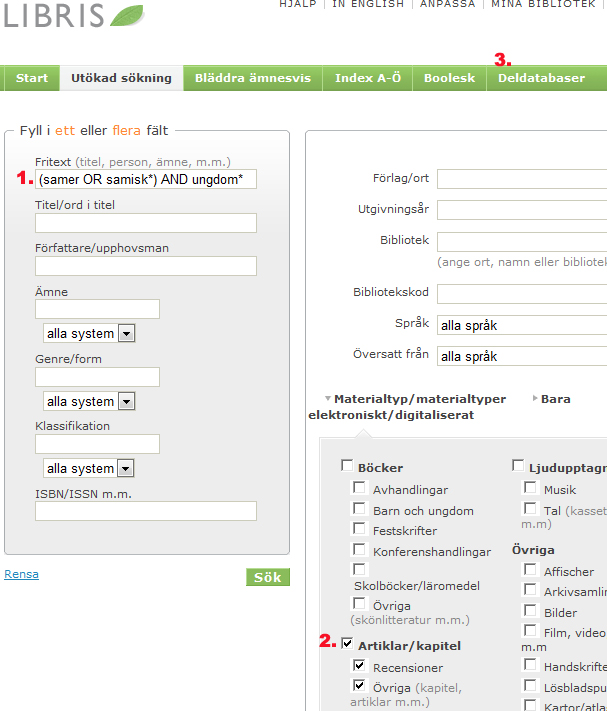607x711 pixels.
Task: Check the Böcker checkbox
Action: pos(347,466)
